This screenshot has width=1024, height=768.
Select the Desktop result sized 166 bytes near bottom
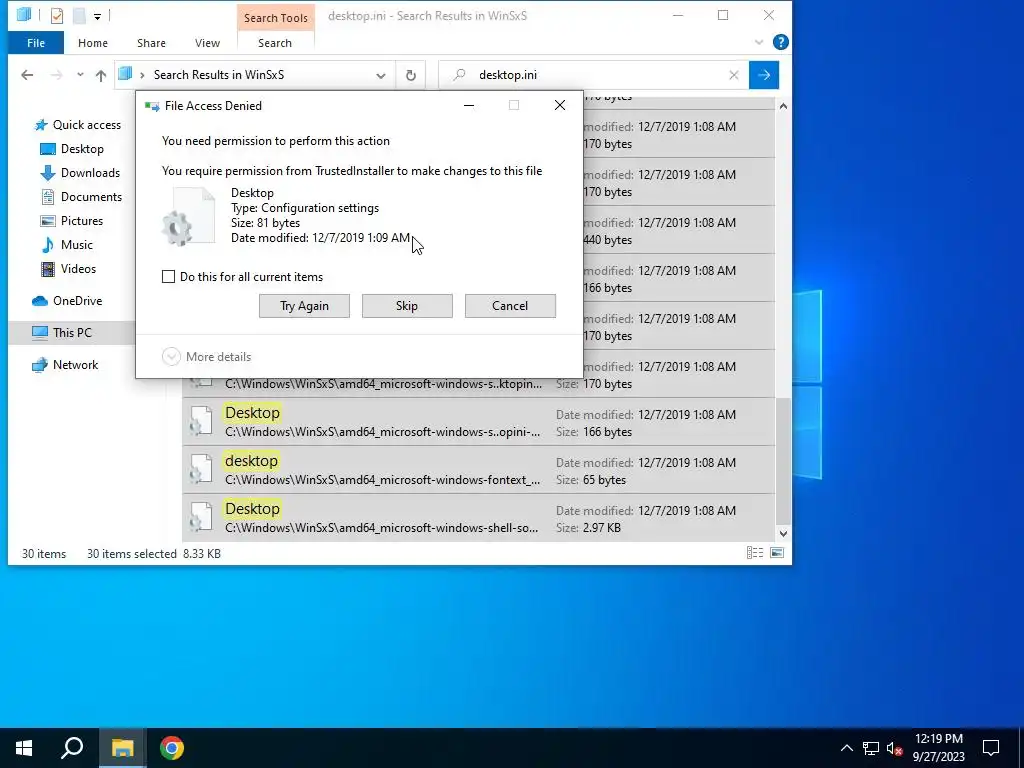479,422
